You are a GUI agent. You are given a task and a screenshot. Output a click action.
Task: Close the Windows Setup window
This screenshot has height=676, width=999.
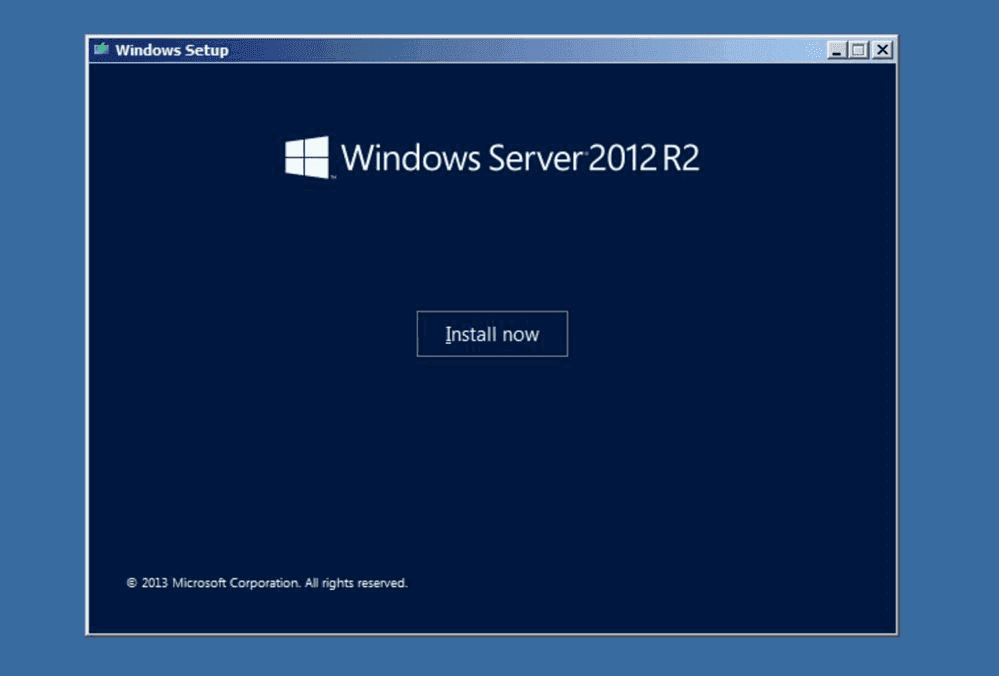click(882, 50)
